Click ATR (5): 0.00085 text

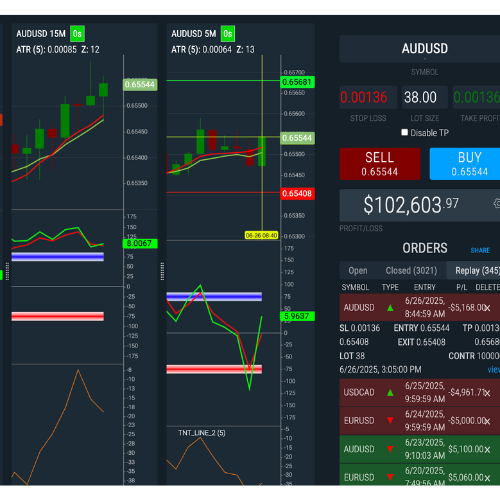pos(46,50)
